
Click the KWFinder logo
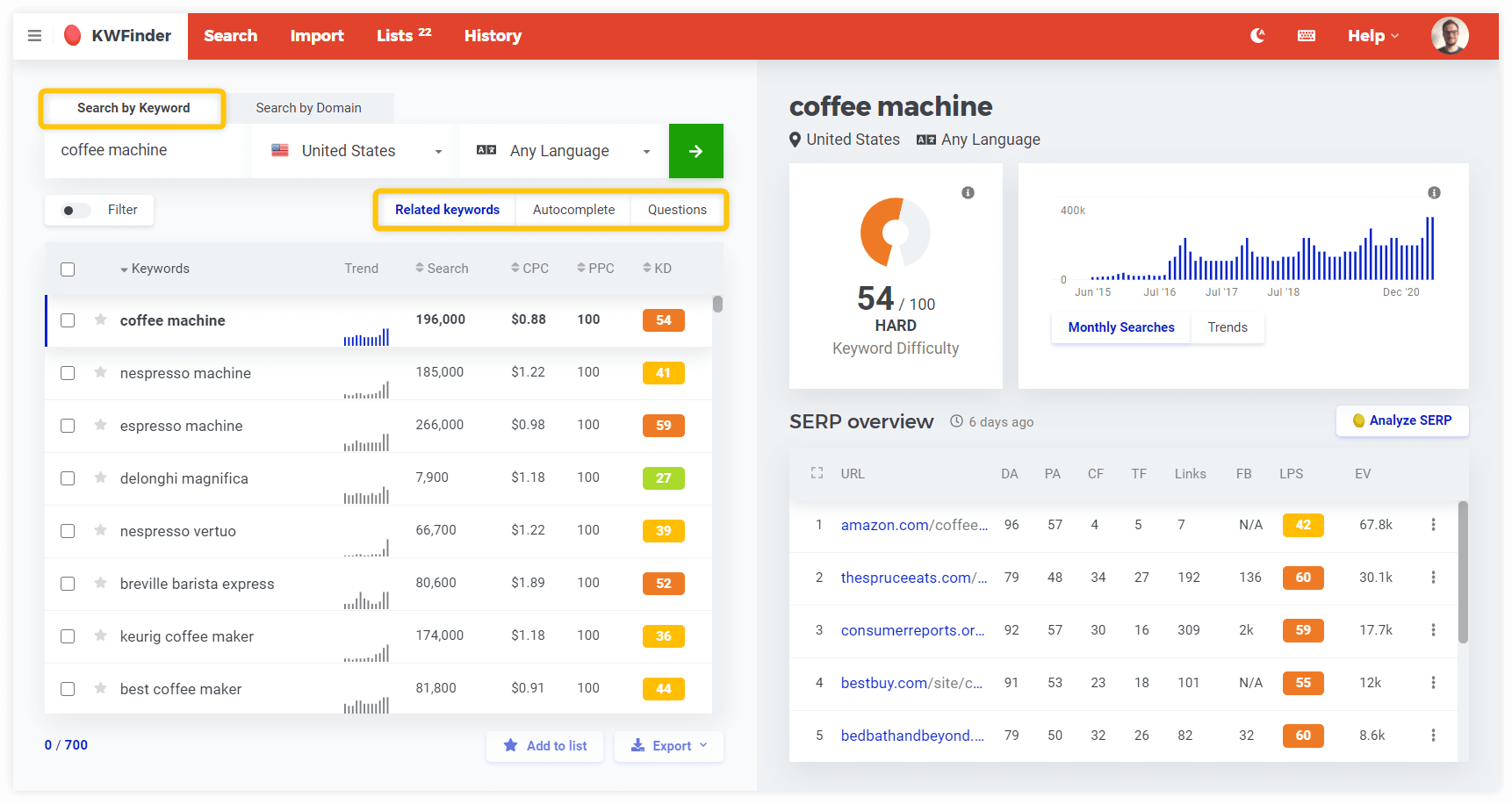click(x=118, y=36)
